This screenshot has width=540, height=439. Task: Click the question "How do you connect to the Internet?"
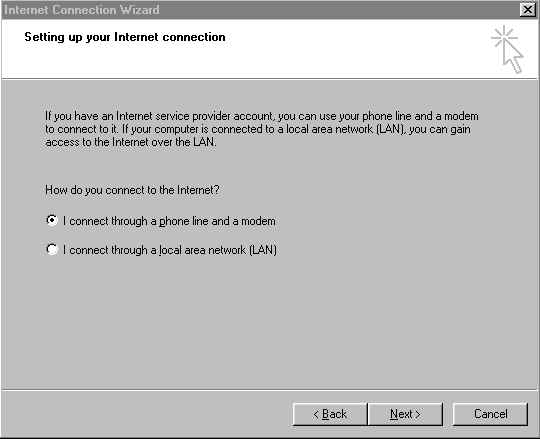coord(132,190)
